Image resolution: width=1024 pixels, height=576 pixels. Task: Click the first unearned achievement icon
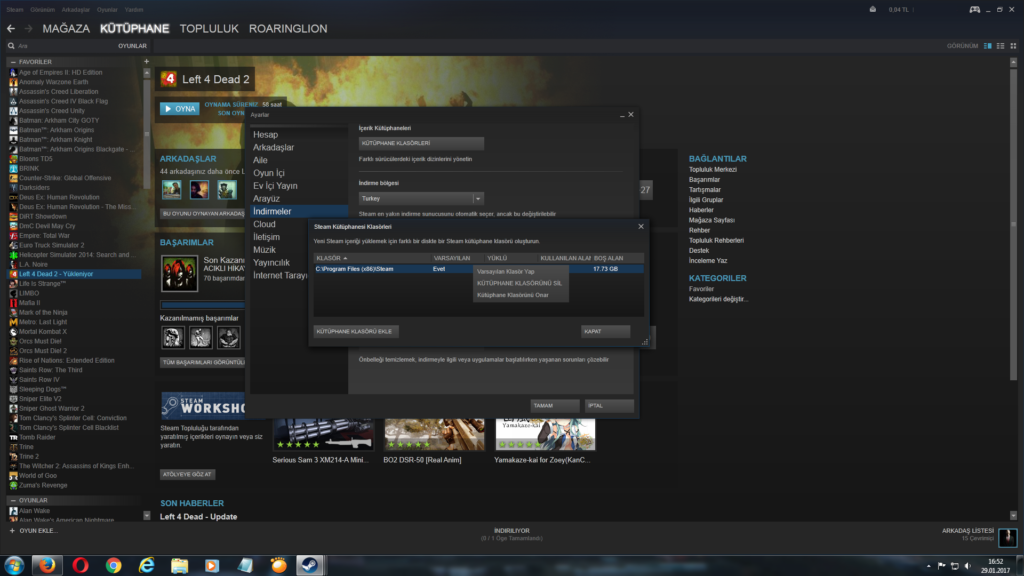[173, 338]
